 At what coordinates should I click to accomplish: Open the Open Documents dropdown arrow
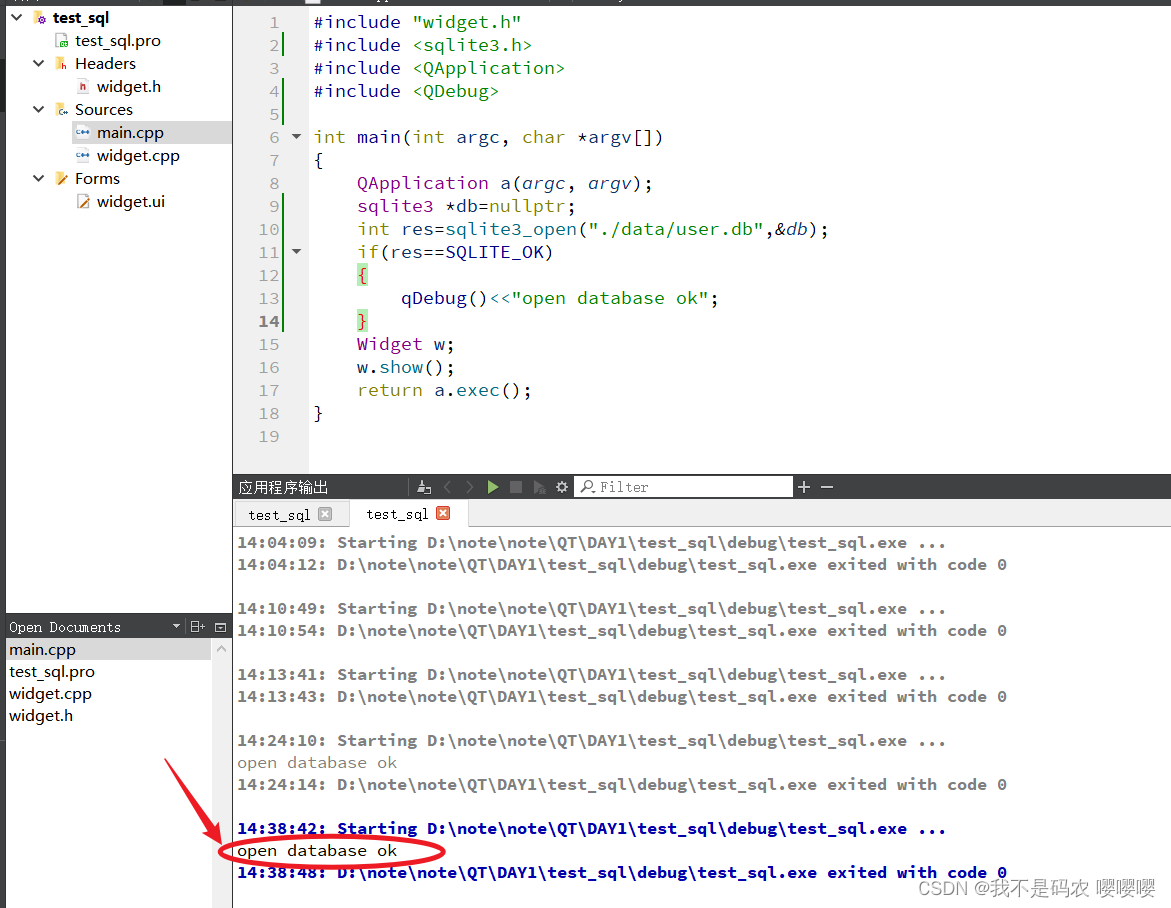(177, 627)
